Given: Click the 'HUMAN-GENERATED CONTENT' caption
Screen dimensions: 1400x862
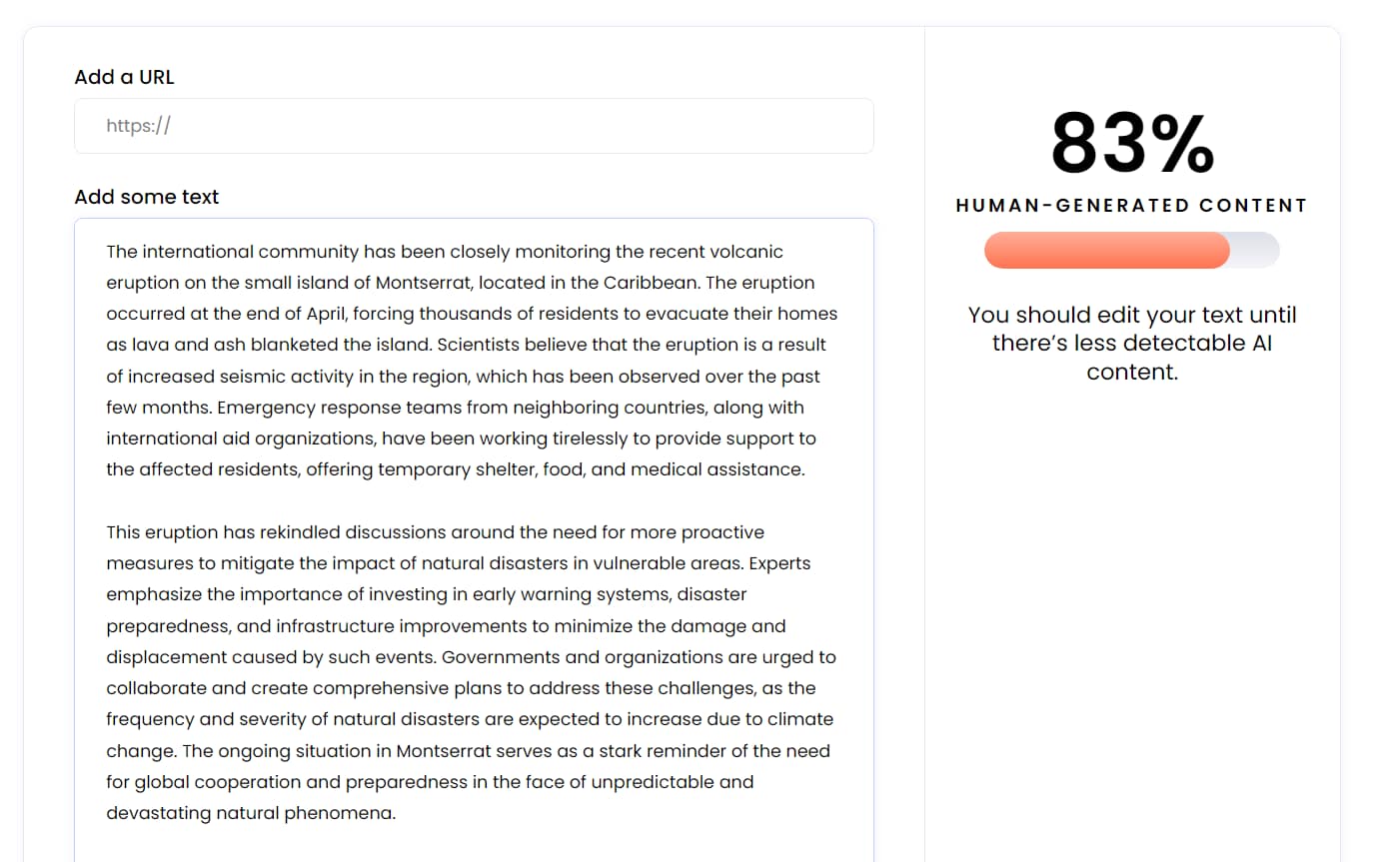Looking at the screenshot, I should [x=1131, y=206].
